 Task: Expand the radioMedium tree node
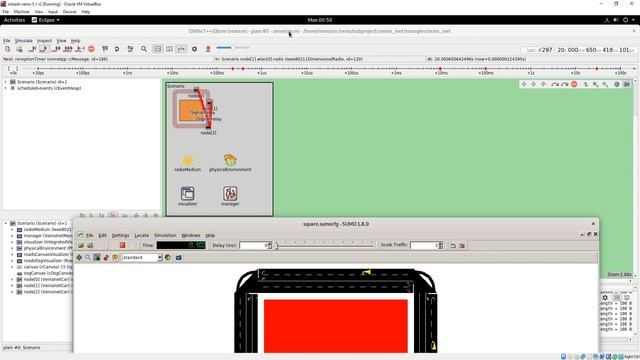point(12,230)
